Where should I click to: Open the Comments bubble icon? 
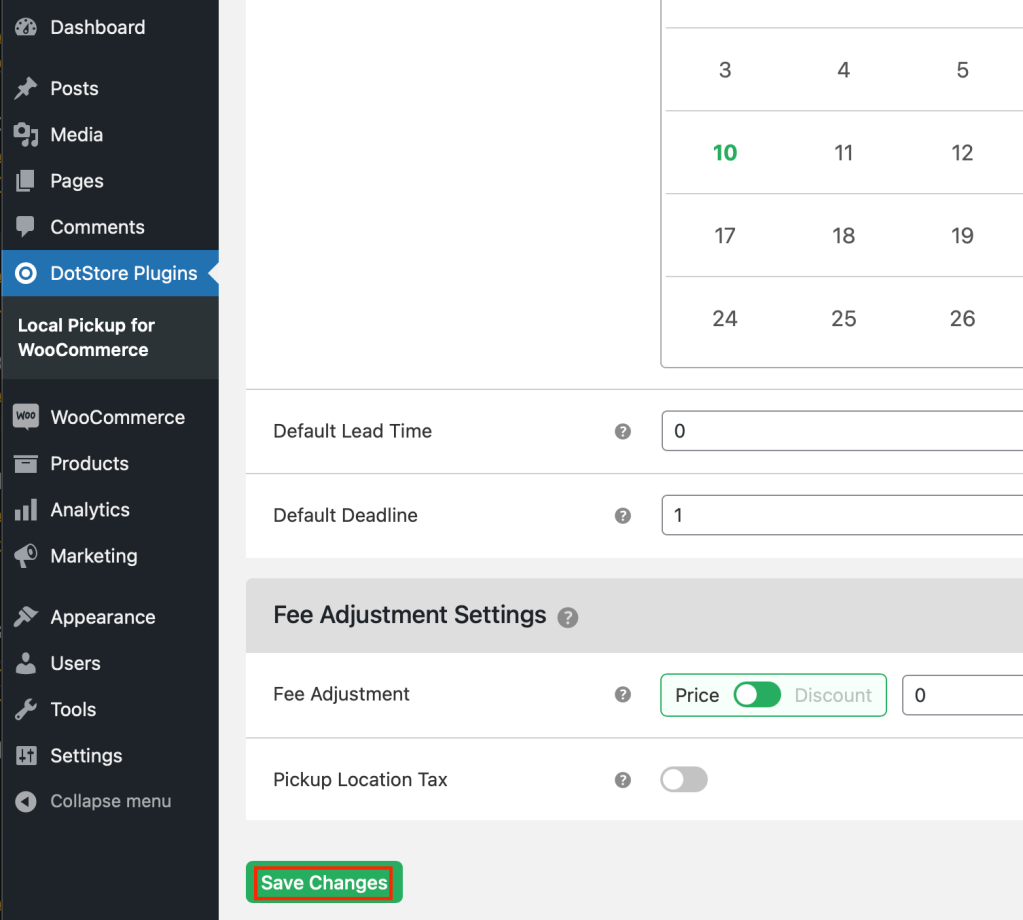(26, 227)
